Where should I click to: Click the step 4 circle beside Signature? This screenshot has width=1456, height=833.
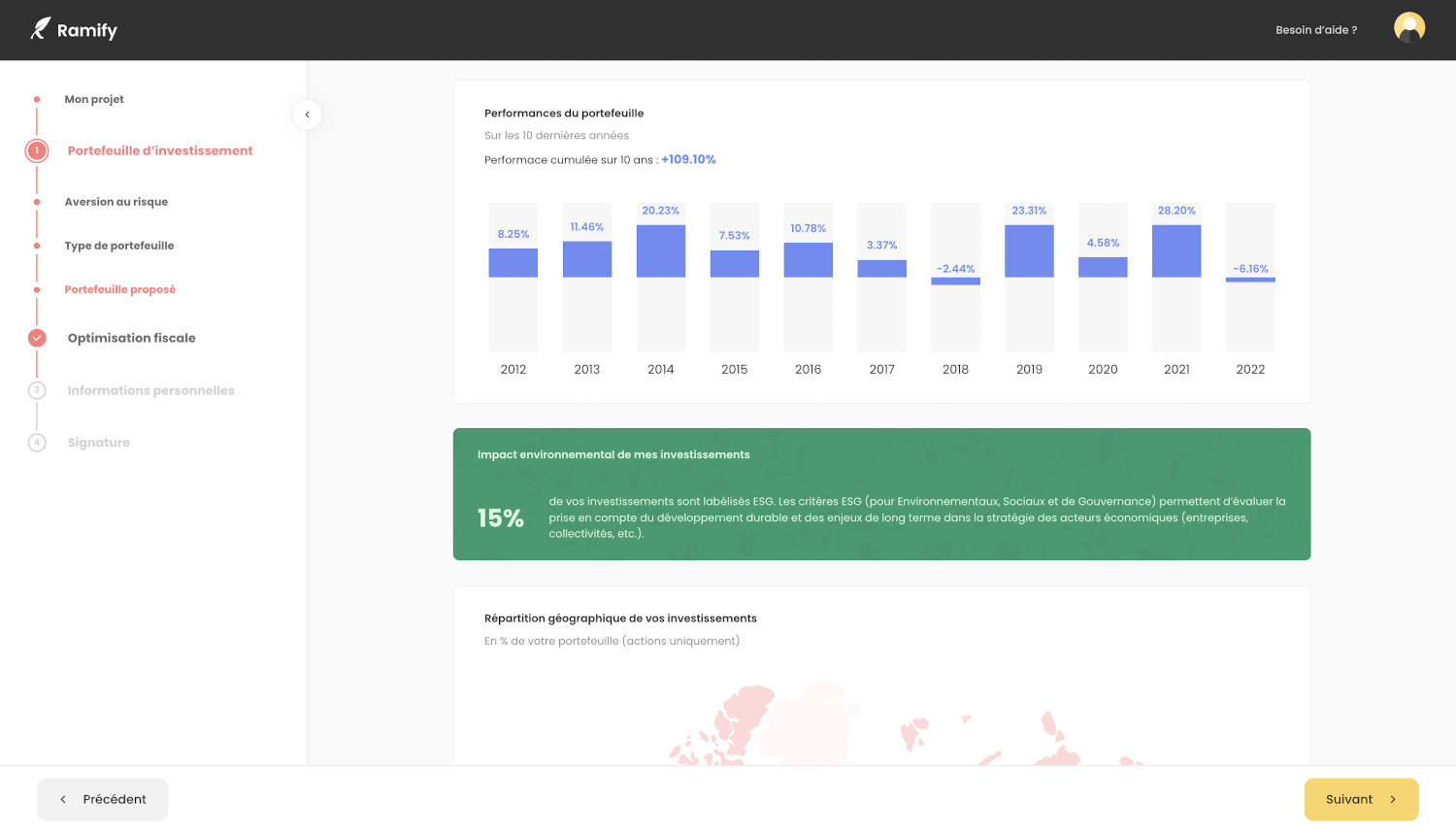tap(37, 443)
